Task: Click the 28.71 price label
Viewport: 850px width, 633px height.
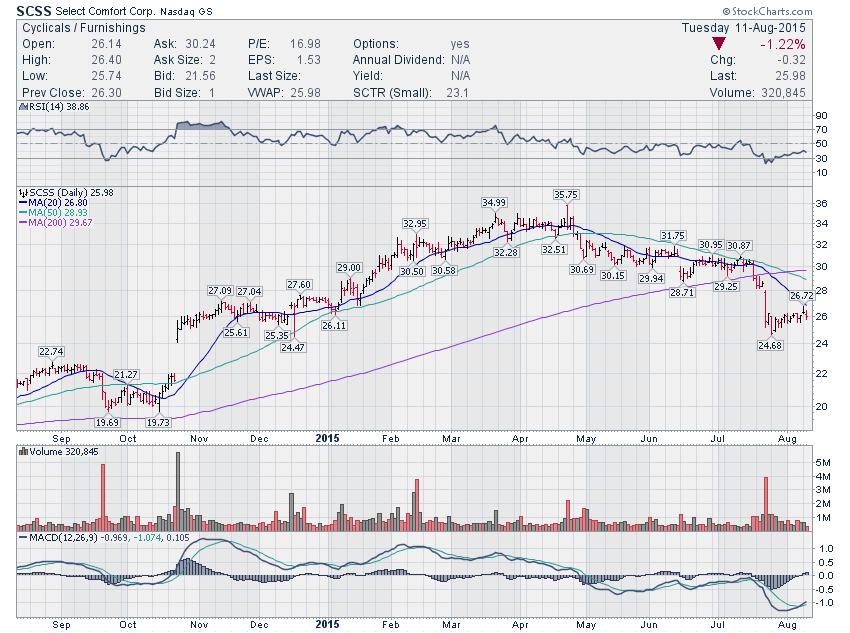Action: tap(682, 292)
